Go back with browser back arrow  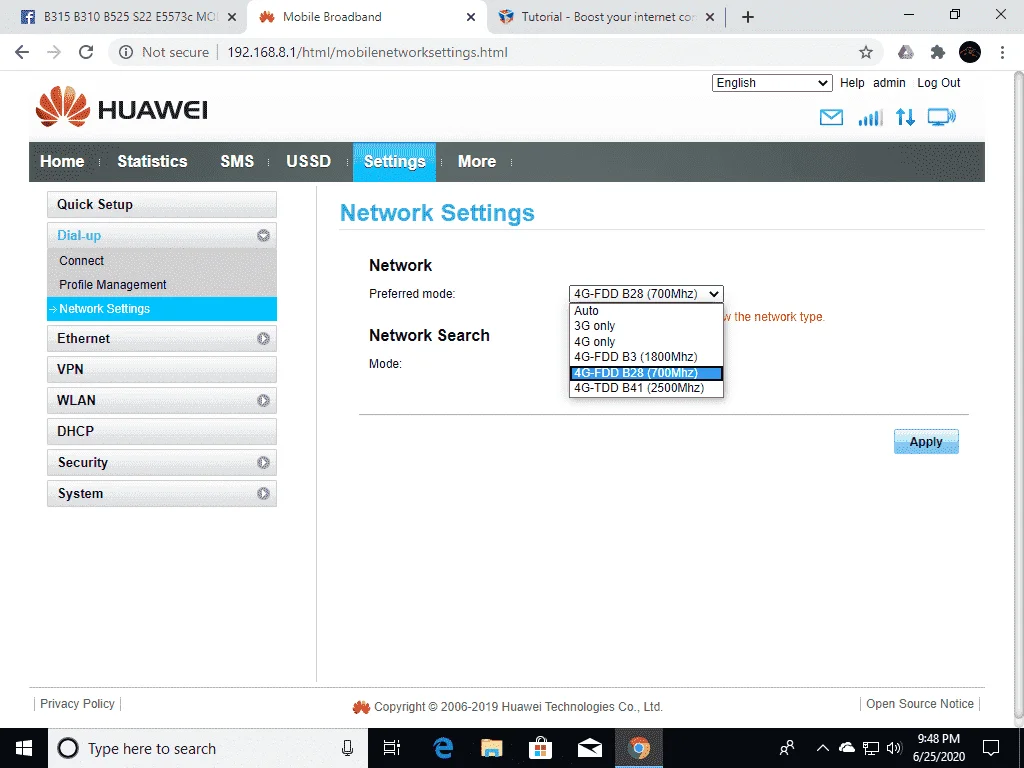[x=22, y=52]
